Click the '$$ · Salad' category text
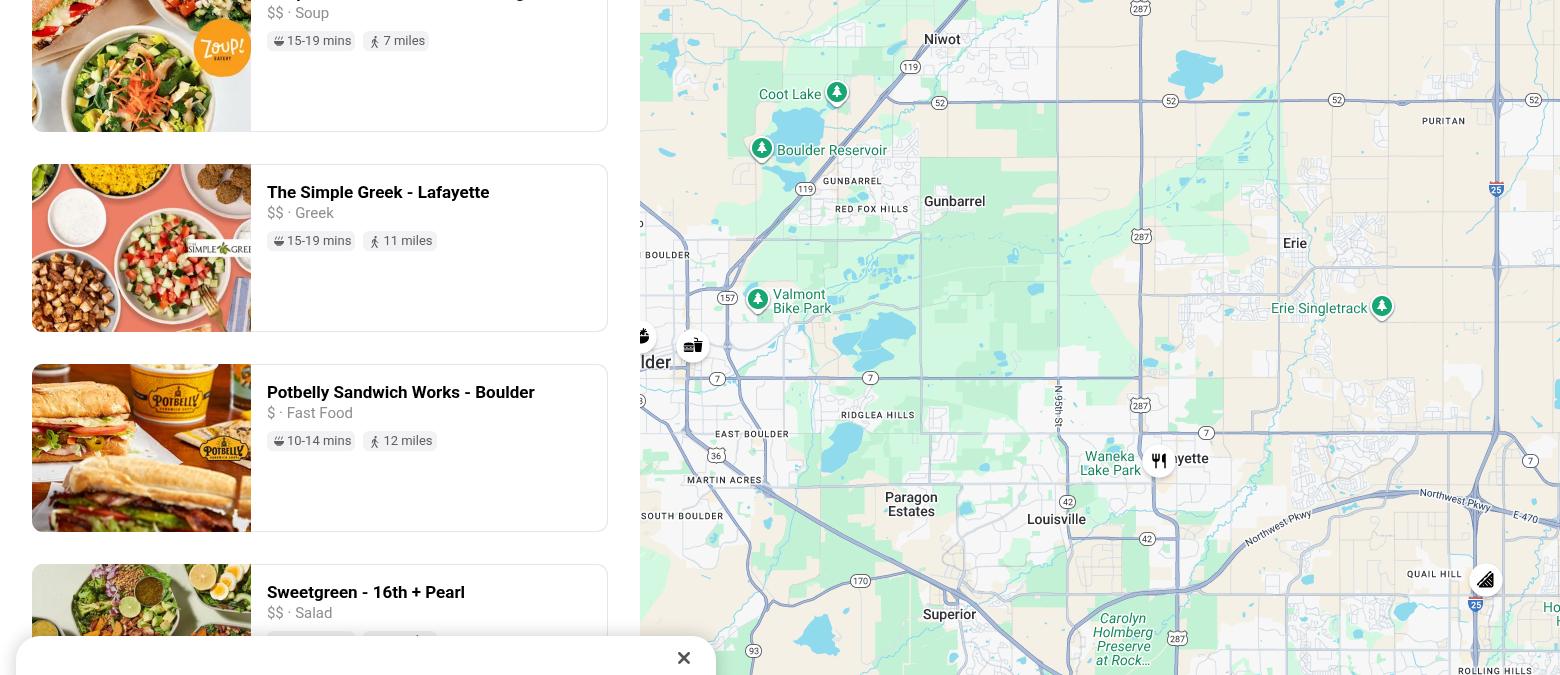The height and width of the screenshot is (675, 1560). pos(299,613)
